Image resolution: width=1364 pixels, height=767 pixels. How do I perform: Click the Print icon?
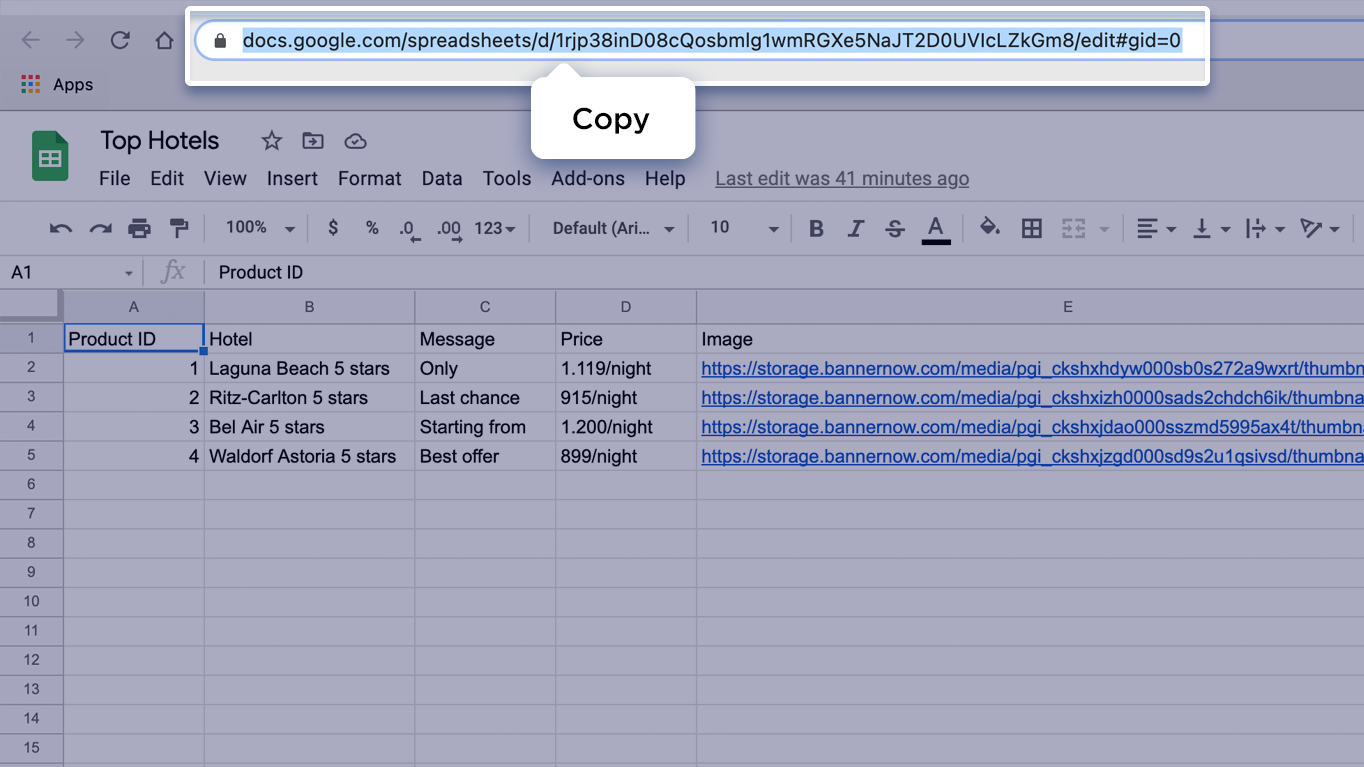(139, 229)
